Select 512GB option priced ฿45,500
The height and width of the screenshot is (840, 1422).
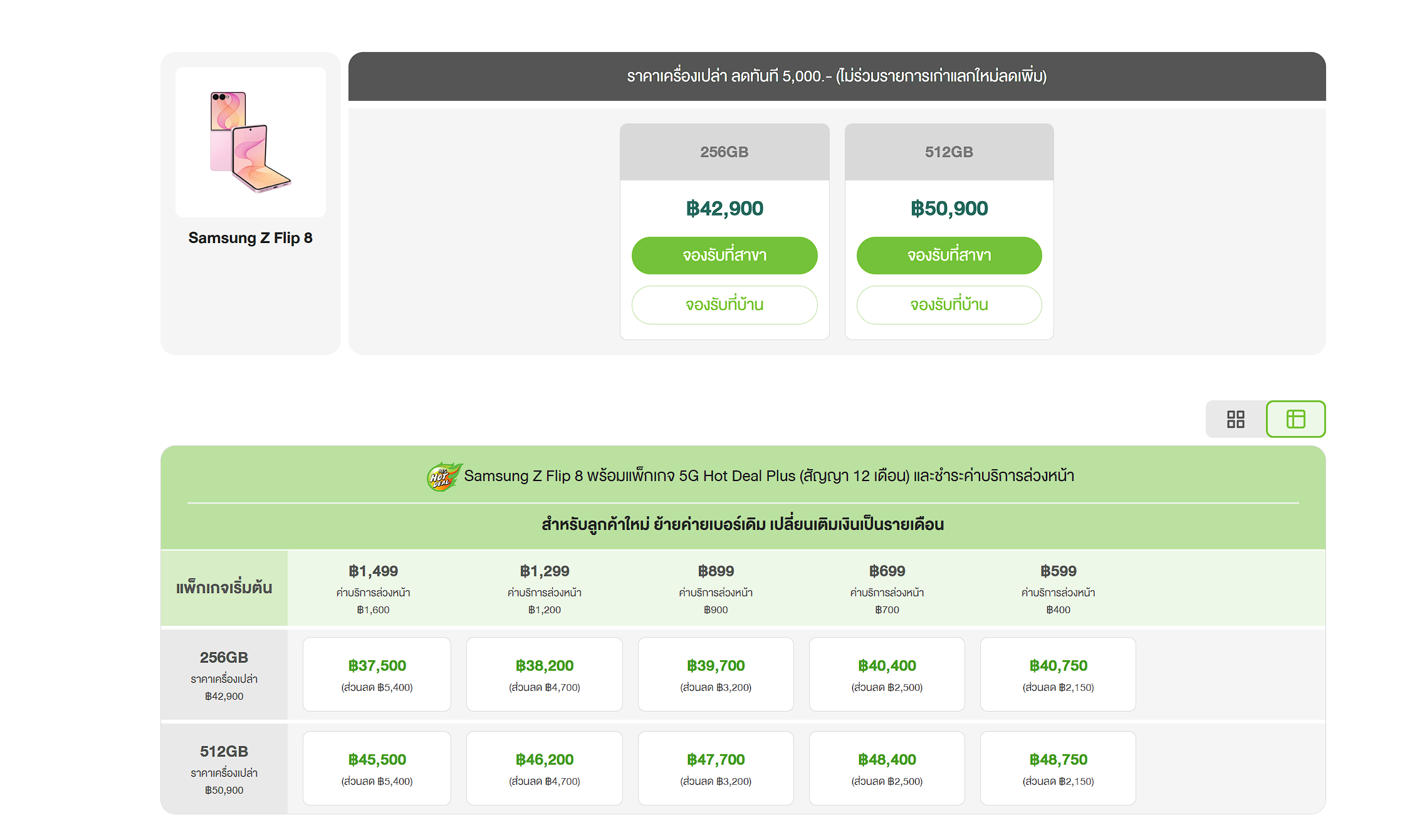point(377,769)
